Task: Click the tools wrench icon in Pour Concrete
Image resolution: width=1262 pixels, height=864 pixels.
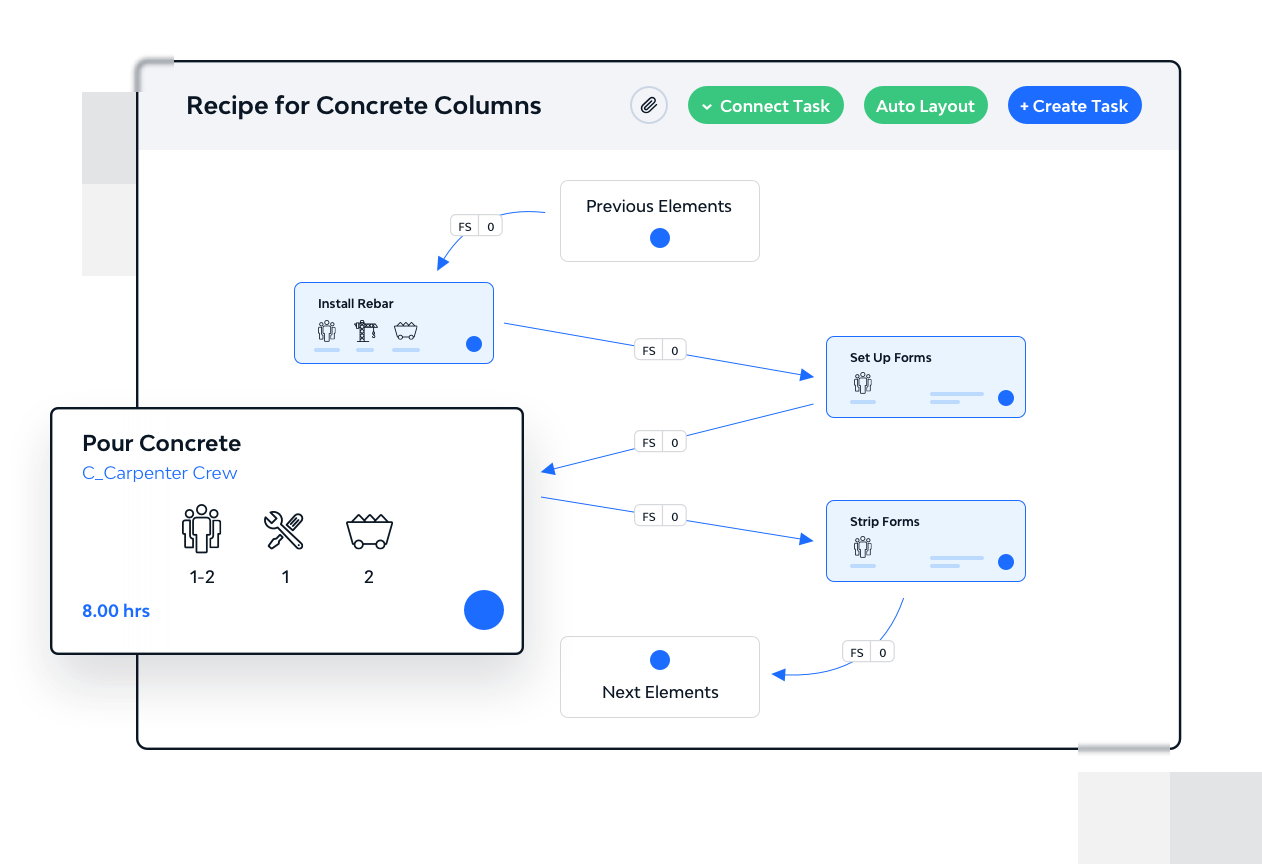Action: point(285,529)
